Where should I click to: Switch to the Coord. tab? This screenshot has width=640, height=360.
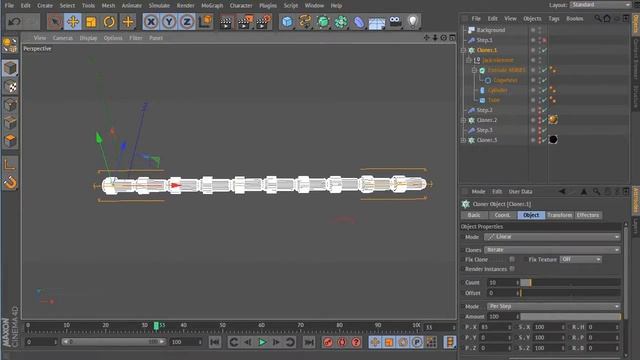502,215
